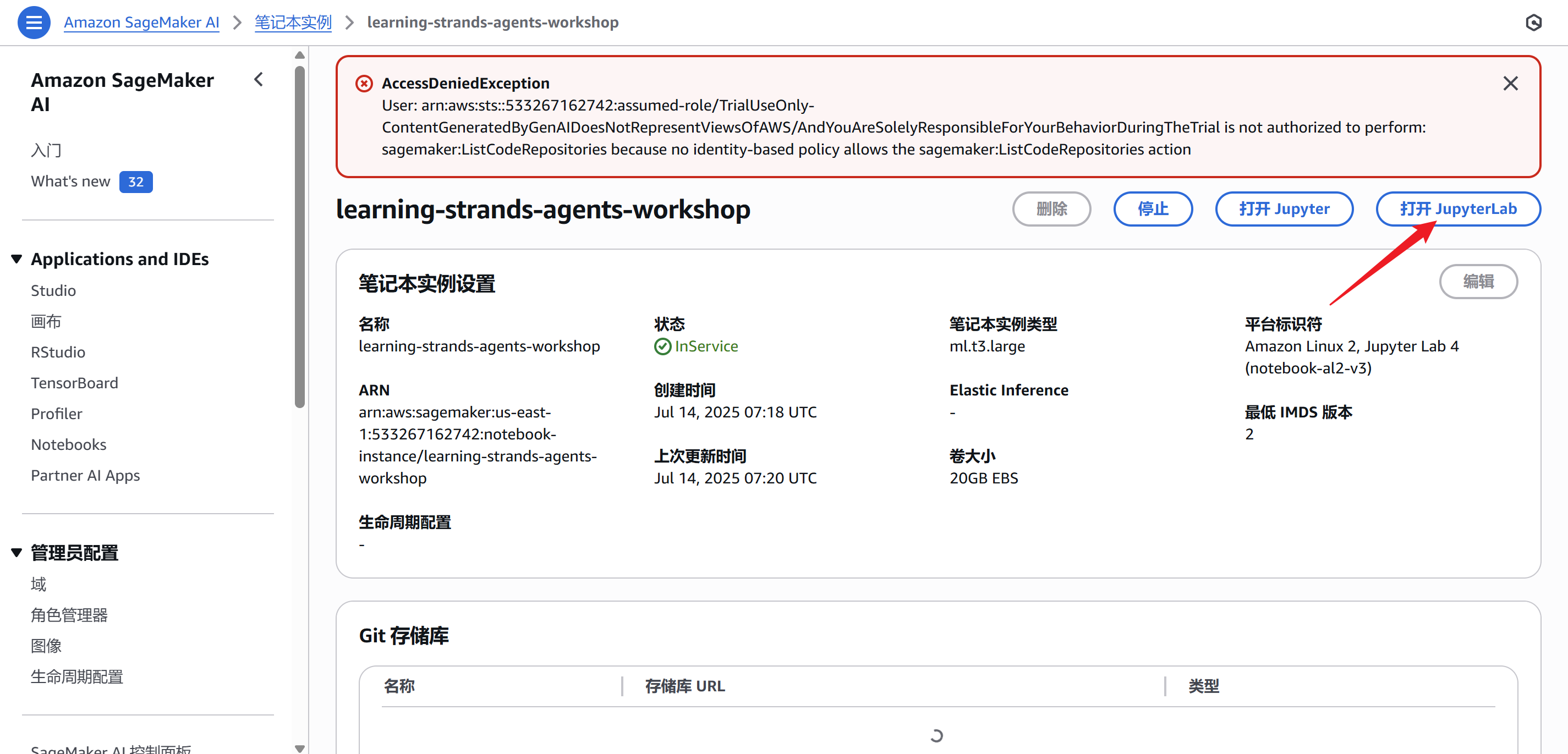
Task: Open 入门 in the sidebar
Action: 46,150
